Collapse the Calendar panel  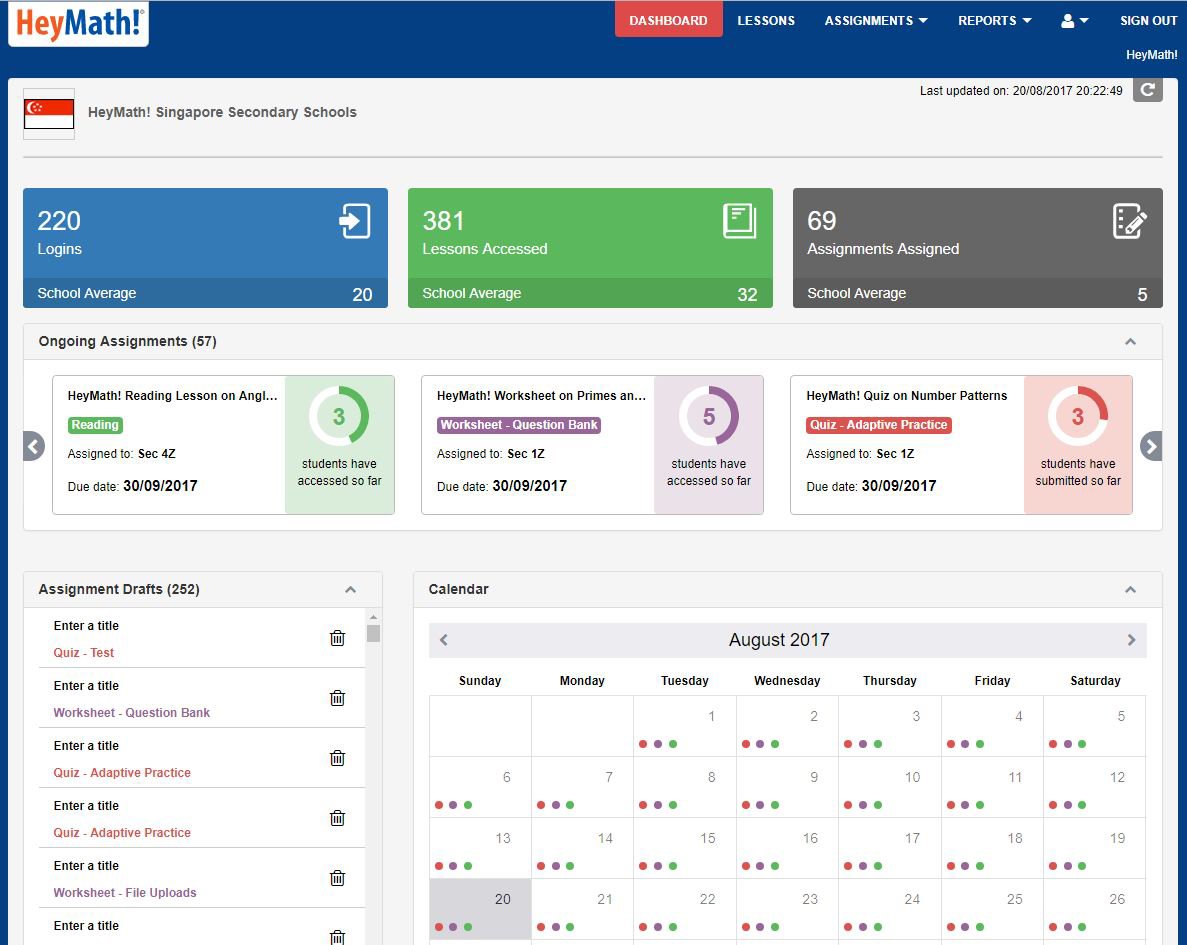point(1130,589)
